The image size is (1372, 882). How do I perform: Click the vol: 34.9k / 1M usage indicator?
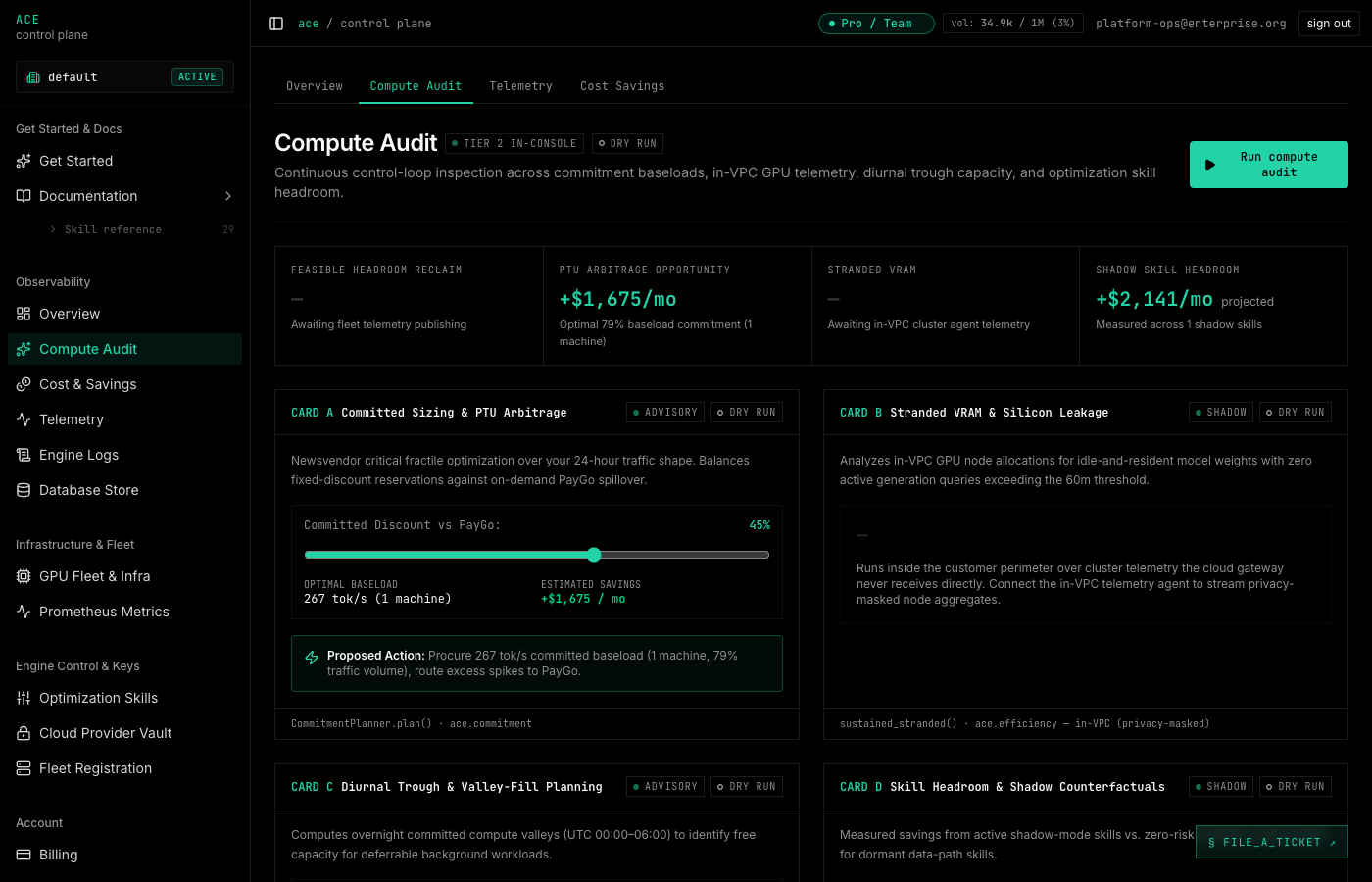click(x=1012, y=24)
